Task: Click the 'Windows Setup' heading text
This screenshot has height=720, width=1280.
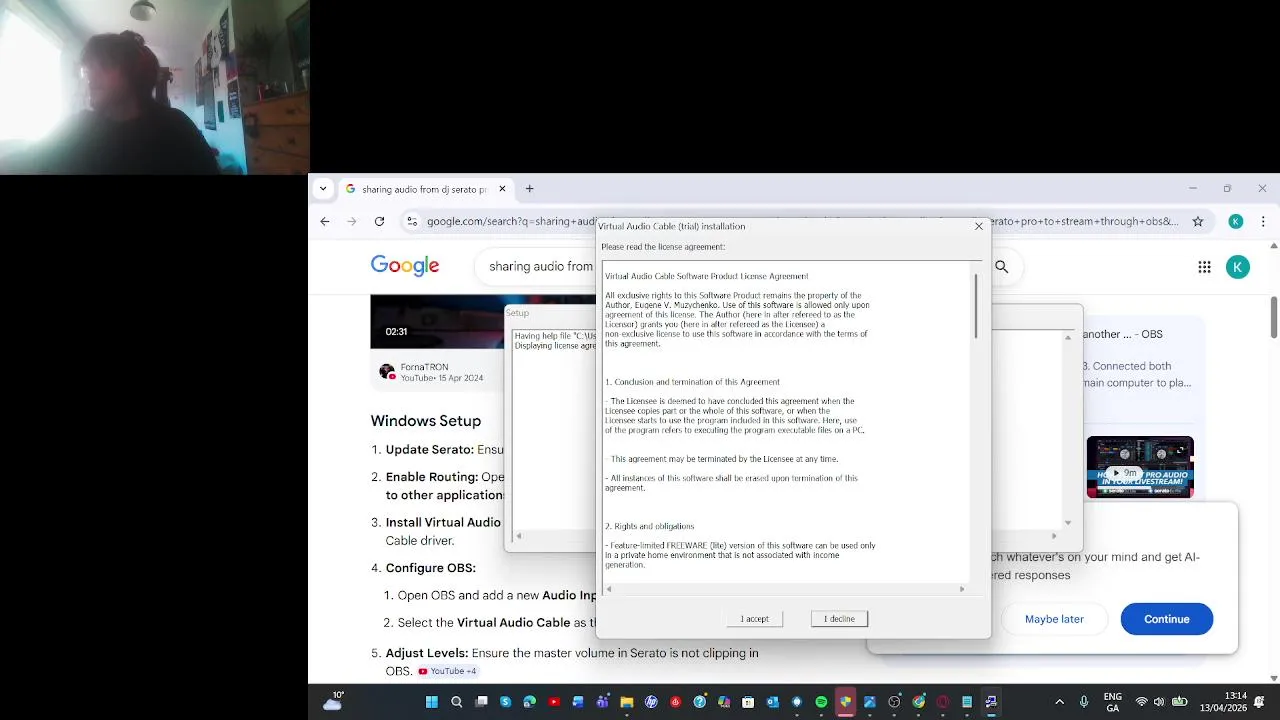Action: (x=426, y=421)
